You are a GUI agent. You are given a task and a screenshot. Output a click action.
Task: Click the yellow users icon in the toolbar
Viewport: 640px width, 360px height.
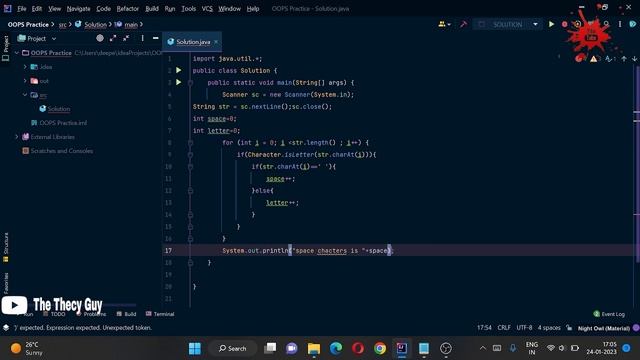[x=442, y=24]
